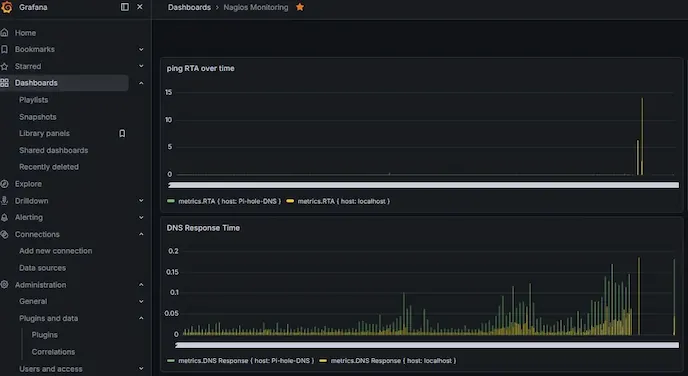Click green swatch for RTA Pi-hole-DNS series

(x=171, y=201)
